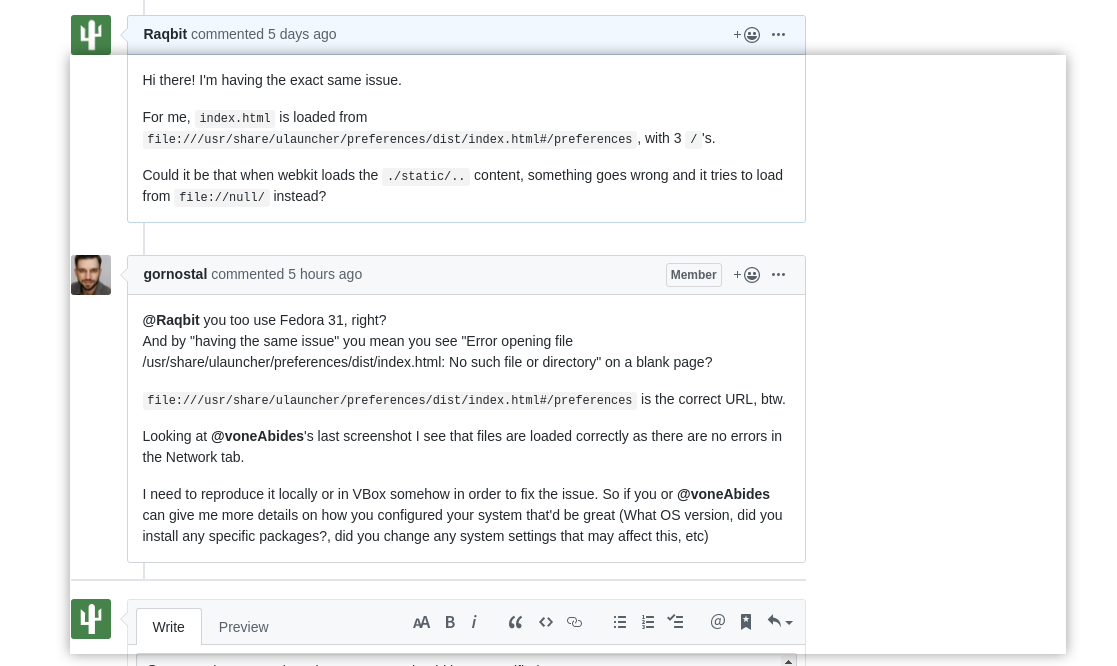Insert a quote block
Screen dimensions: 1117x666
[515, 623]
